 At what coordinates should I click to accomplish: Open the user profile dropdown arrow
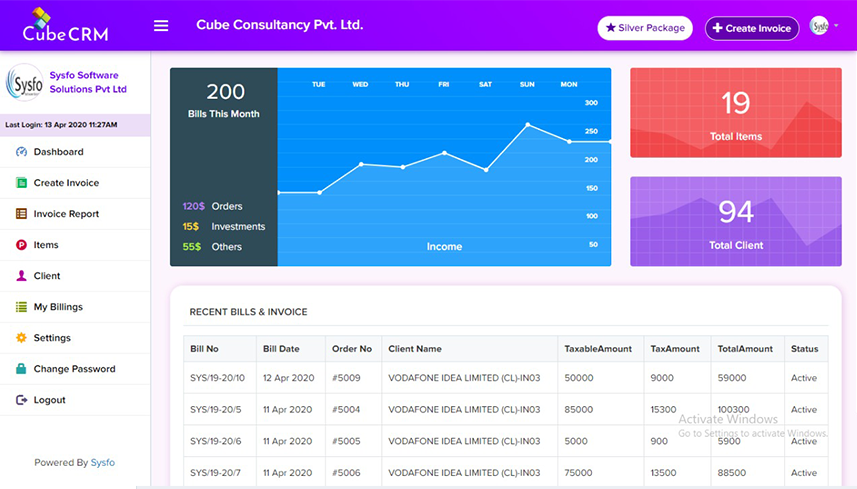click(x=836, y=26)
